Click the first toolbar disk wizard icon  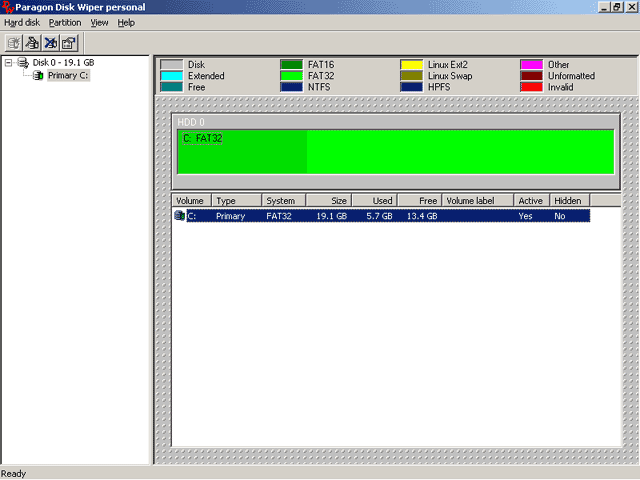13,43
